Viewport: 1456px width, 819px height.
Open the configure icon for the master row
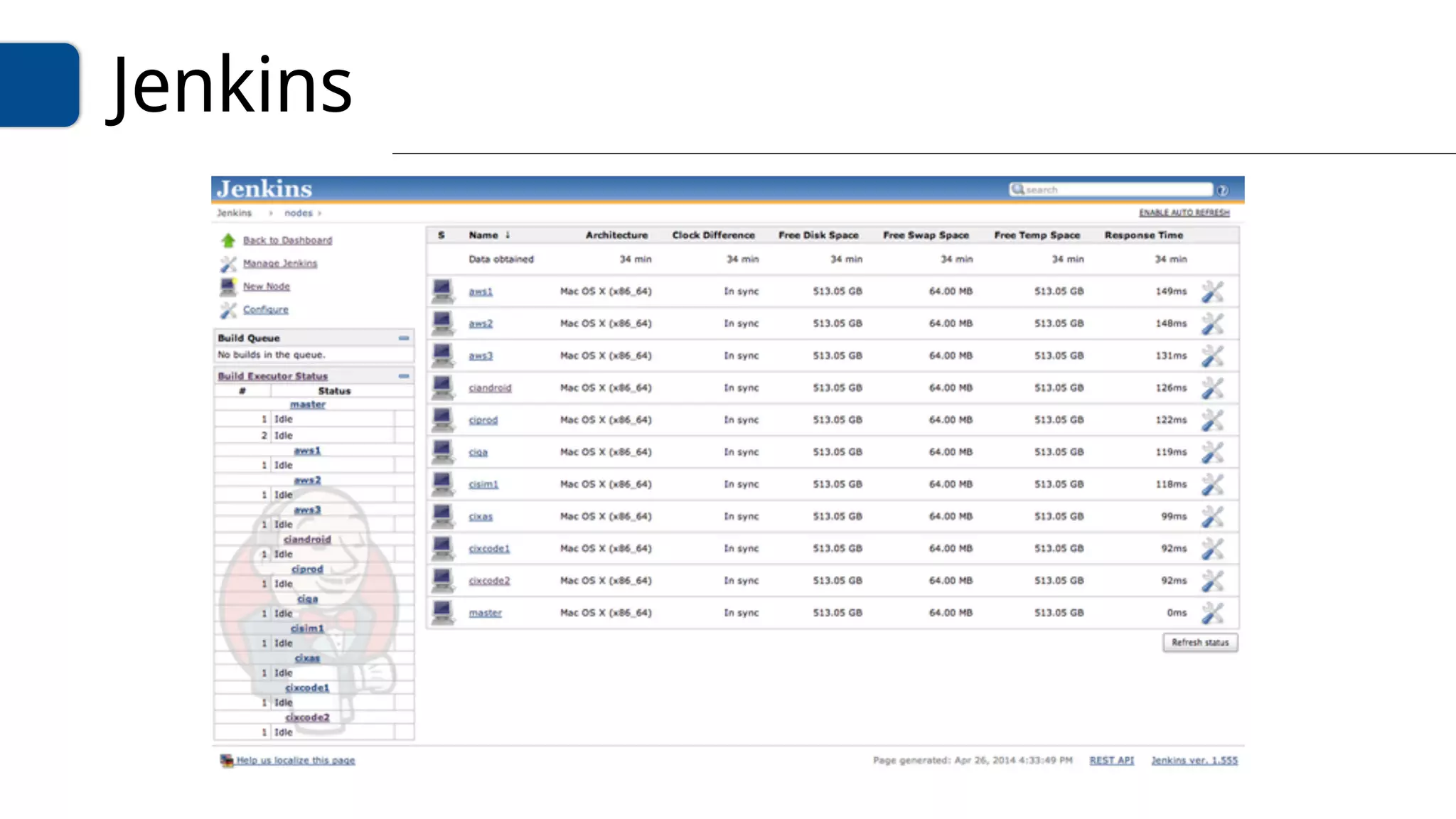(x=1213, y=613)
